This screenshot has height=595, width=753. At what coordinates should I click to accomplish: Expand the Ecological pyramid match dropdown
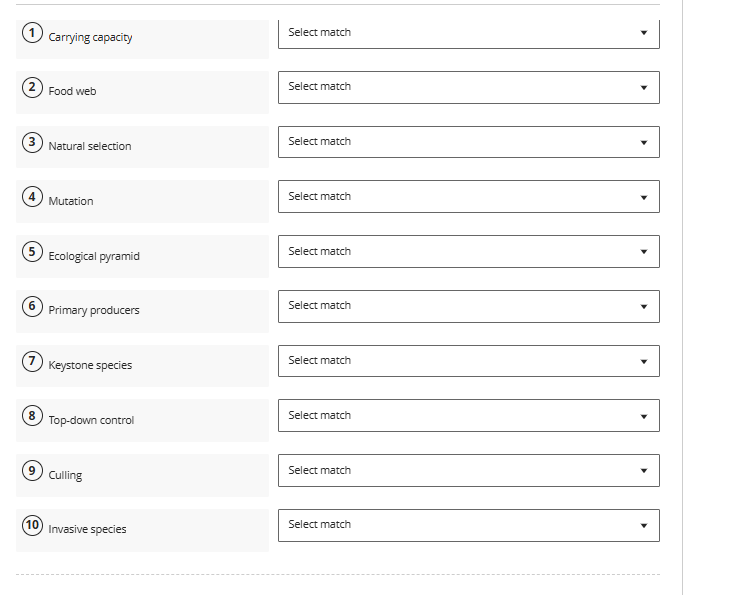coord(468,252)
